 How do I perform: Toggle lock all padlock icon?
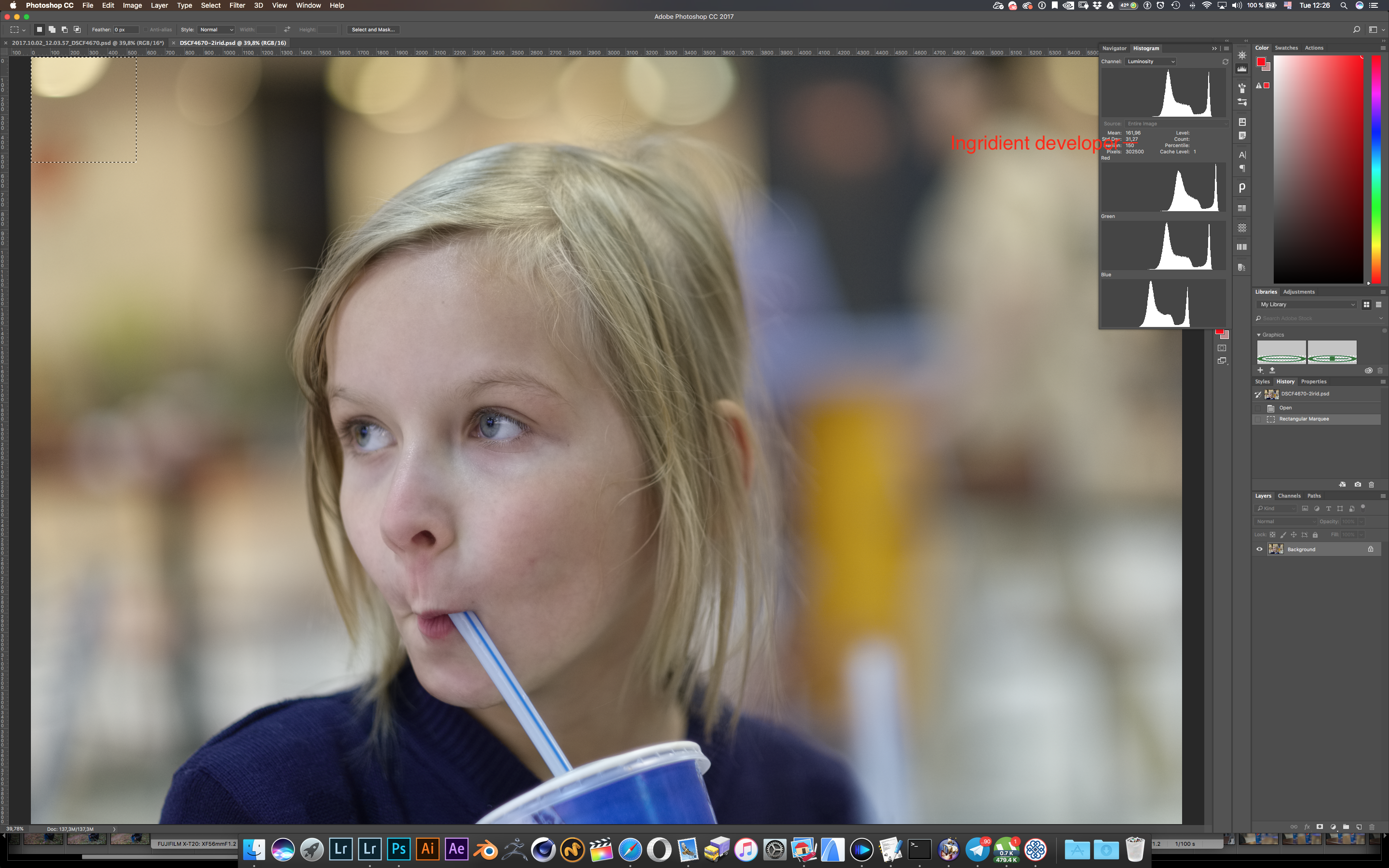click(x=1315, y=534)
